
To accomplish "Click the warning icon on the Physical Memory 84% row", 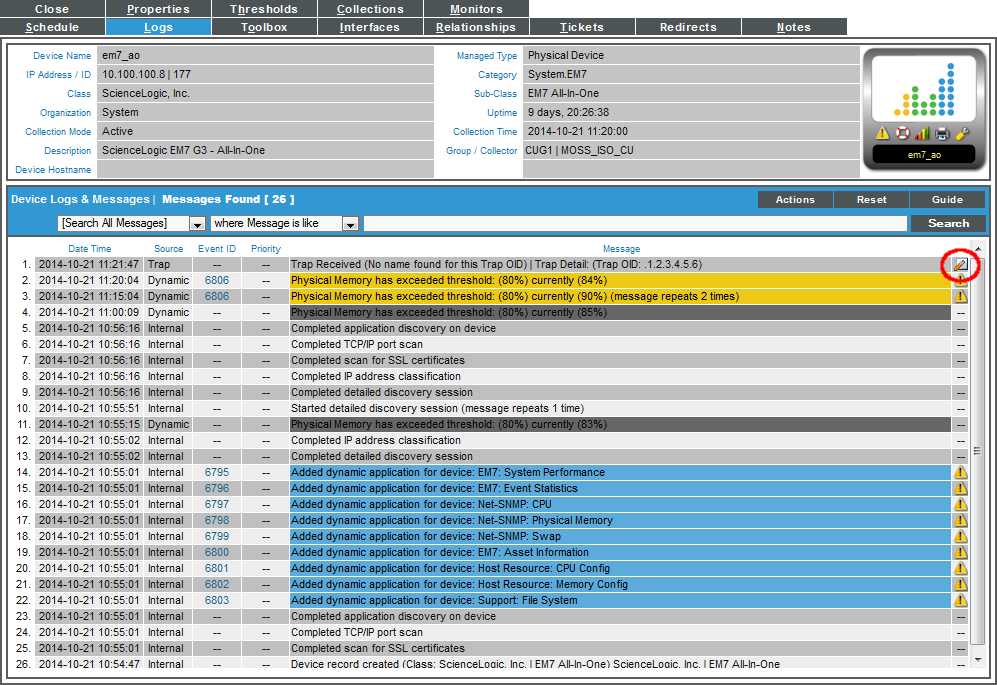I will point(962,280).
